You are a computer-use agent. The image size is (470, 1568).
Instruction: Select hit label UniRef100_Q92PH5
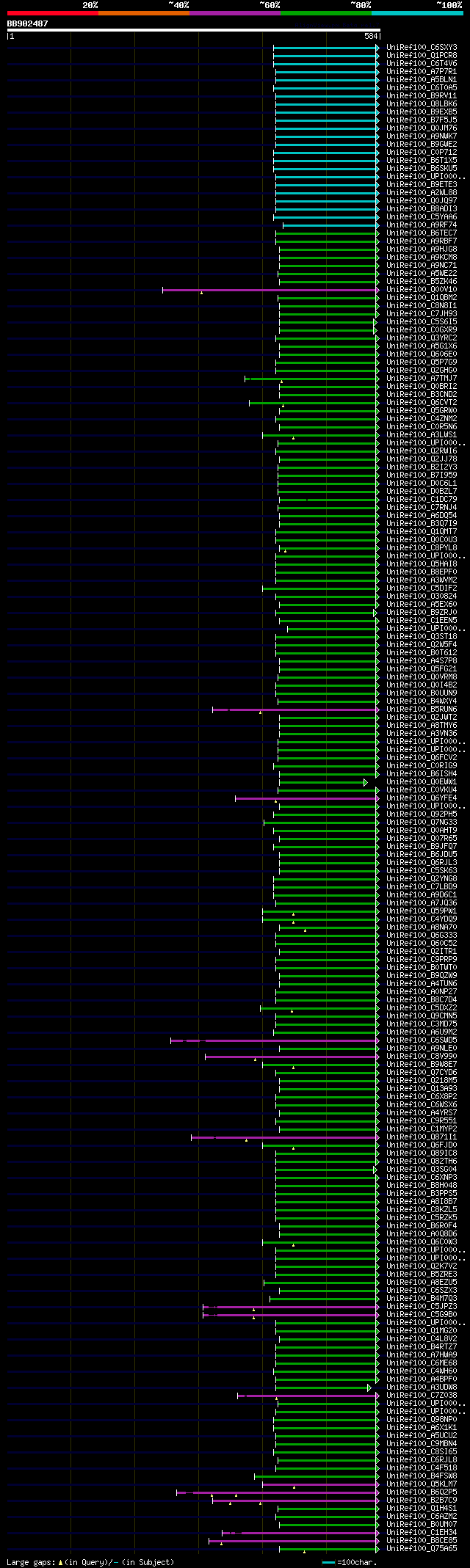point(422,814)
